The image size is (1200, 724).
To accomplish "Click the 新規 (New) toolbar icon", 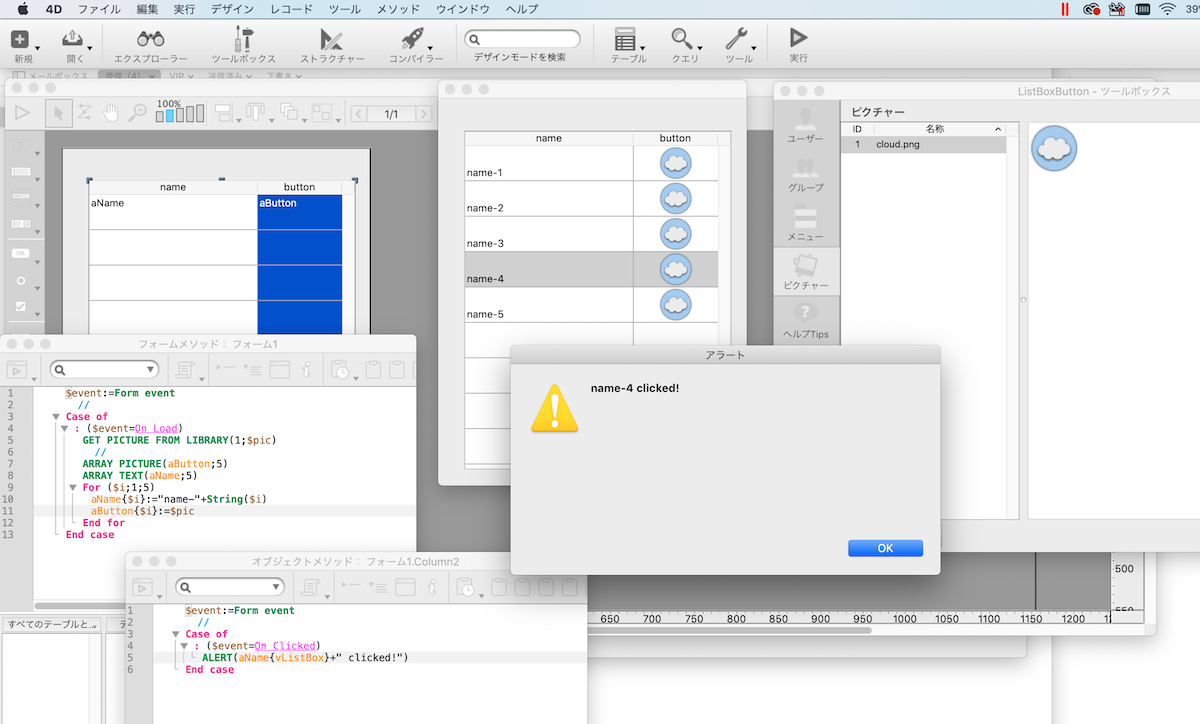I will (20, 40).
